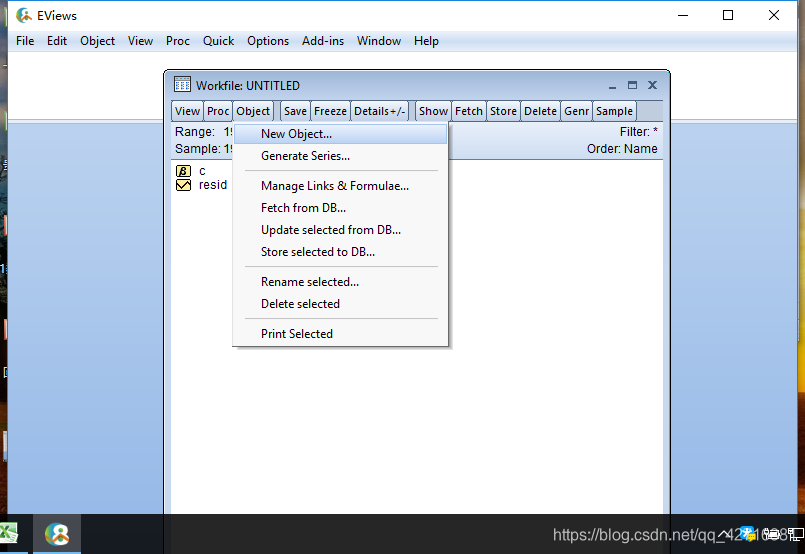Screen dimensions: 805x554
Task: Toggle Details+/- in the workfile toolbar
Action: [x=379, y=111]
